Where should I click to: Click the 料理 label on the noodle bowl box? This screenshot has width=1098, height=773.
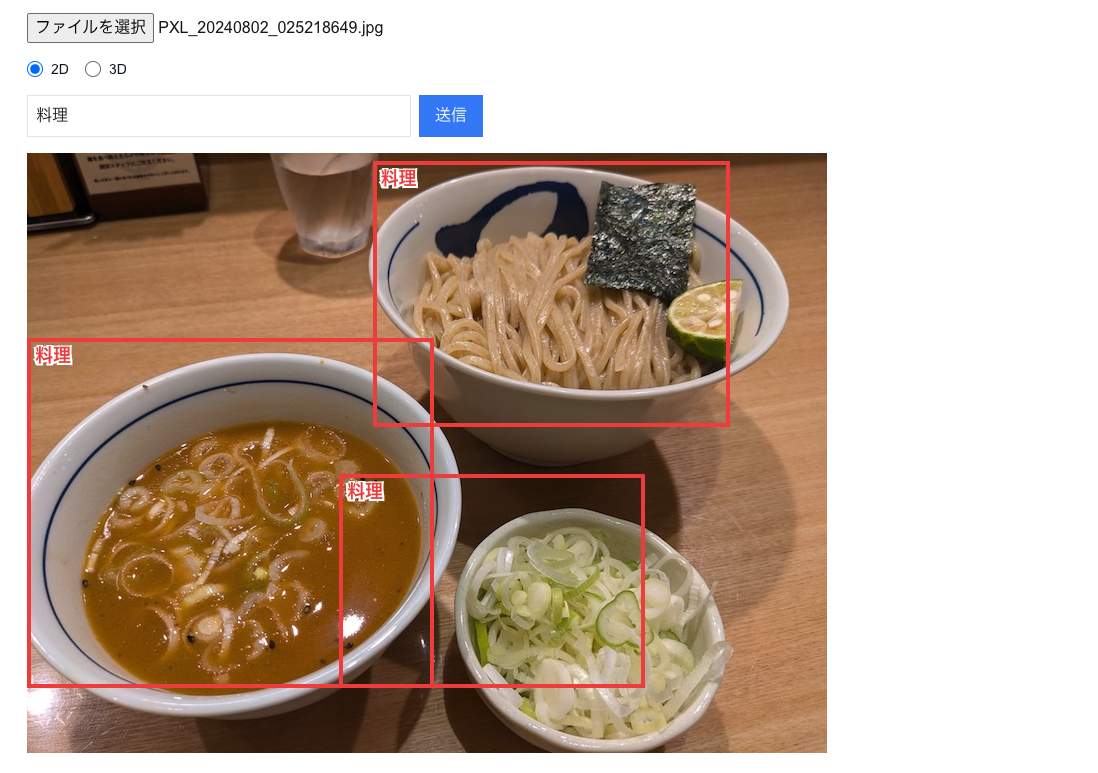click(398, 179)
